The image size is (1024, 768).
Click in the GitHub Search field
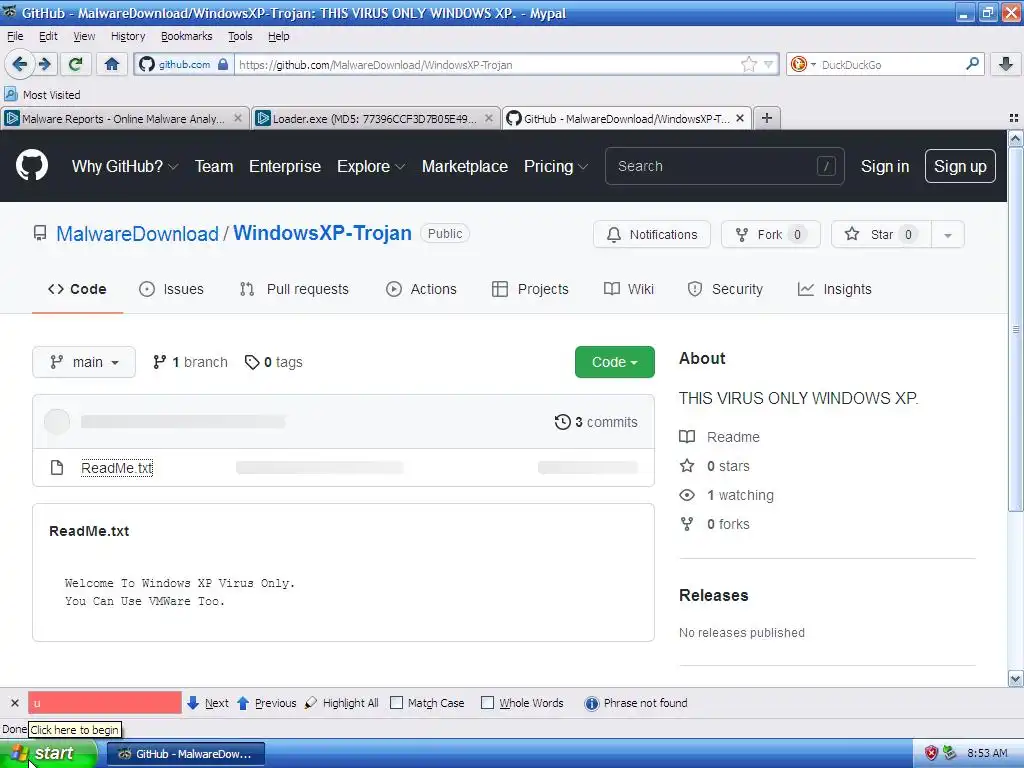[x=724, y=167]
